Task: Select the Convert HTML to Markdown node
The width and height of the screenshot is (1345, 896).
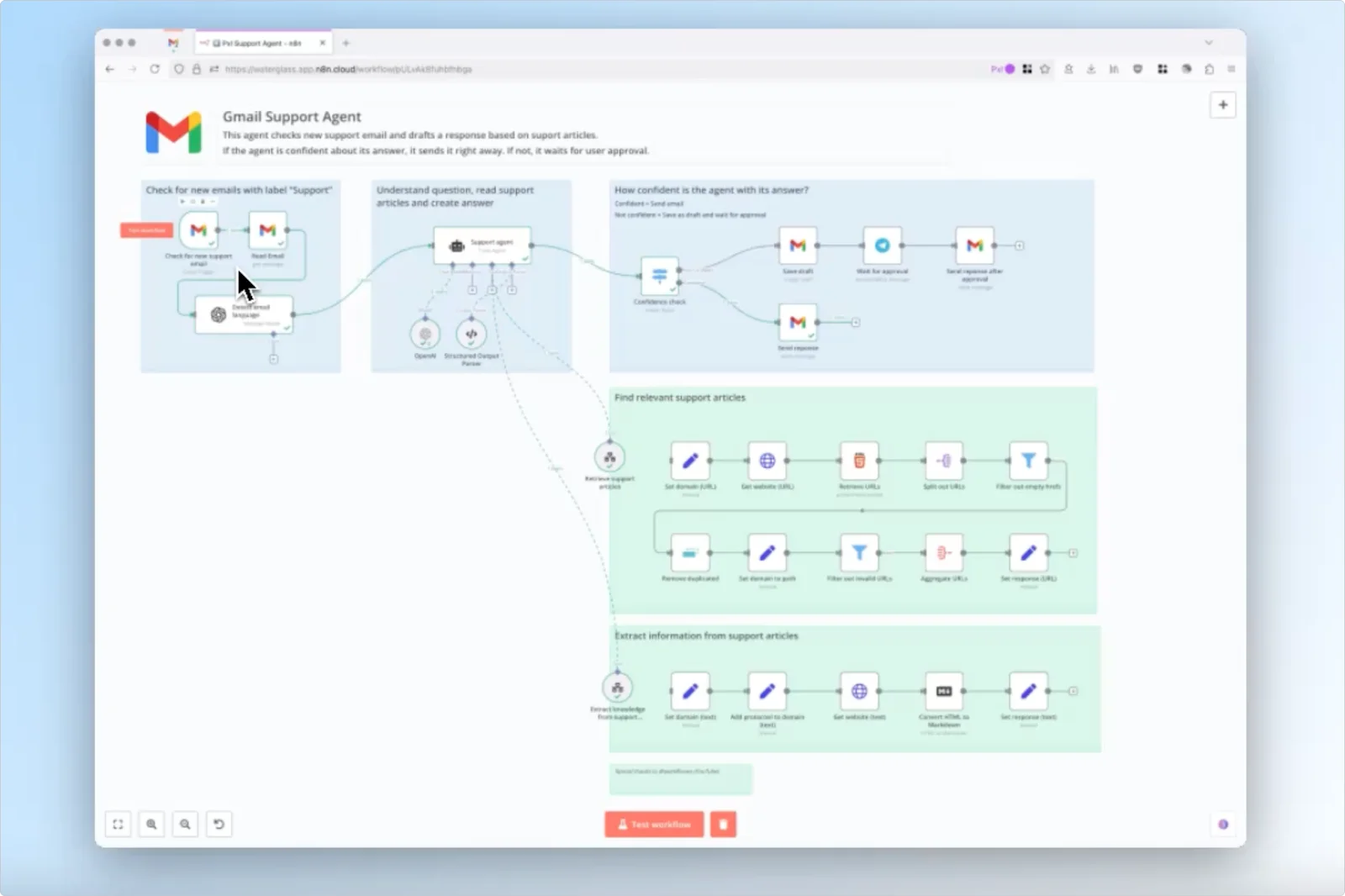Action: (943, 691)
